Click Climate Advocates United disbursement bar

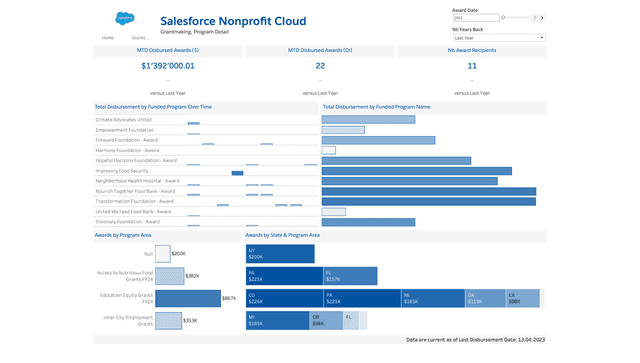coord(368,119)
